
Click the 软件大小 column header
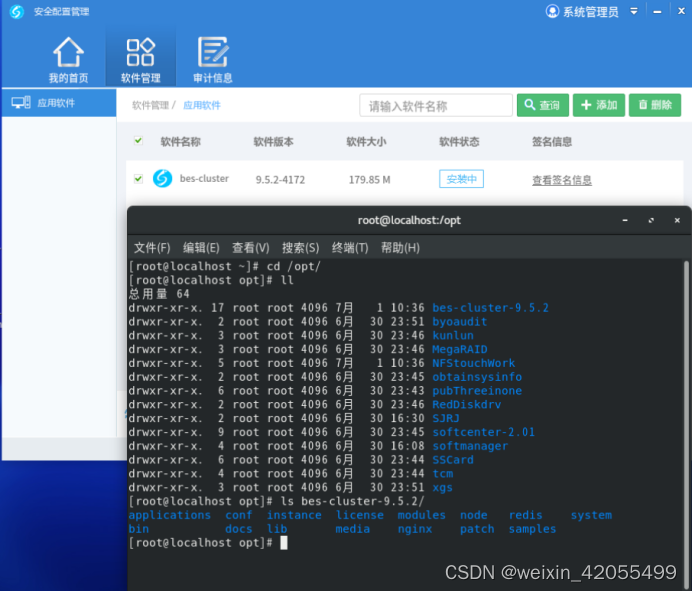pyautogui.click(x=366, y=142)
